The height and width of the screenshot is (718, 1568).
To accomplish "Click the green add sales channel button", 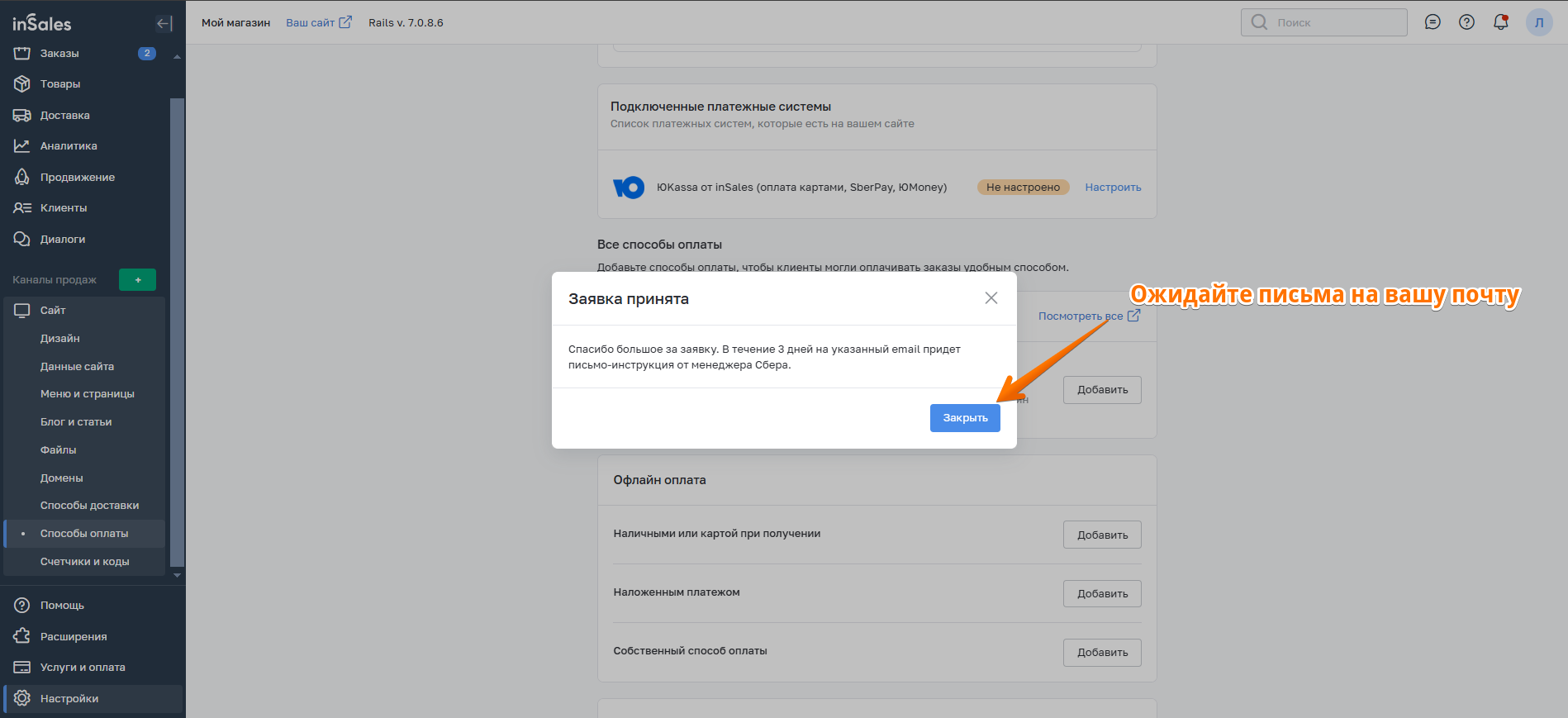I will [x=137, y=280].
